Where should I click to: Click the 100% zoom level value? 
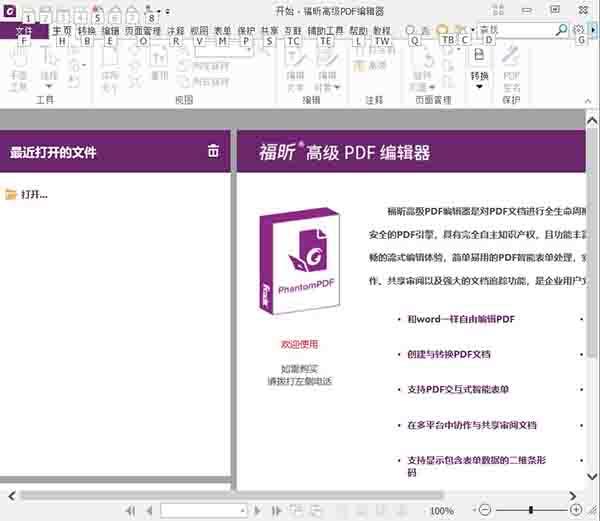(442, 511)
